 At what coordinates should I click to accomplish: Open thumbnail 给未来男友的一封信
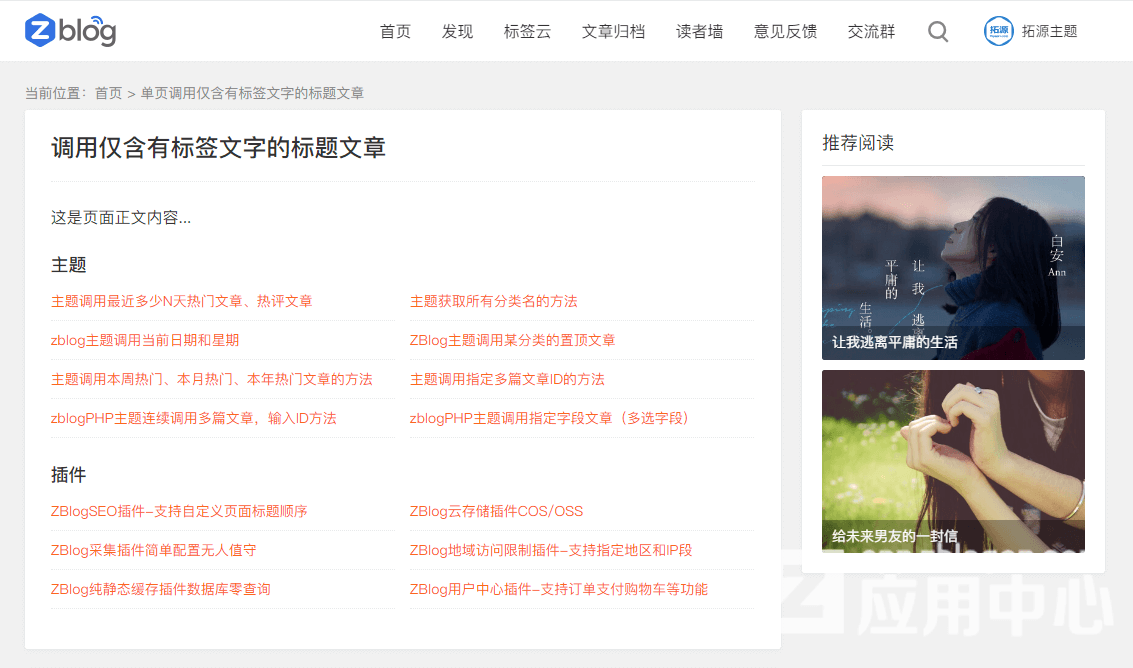click(953, 461)
